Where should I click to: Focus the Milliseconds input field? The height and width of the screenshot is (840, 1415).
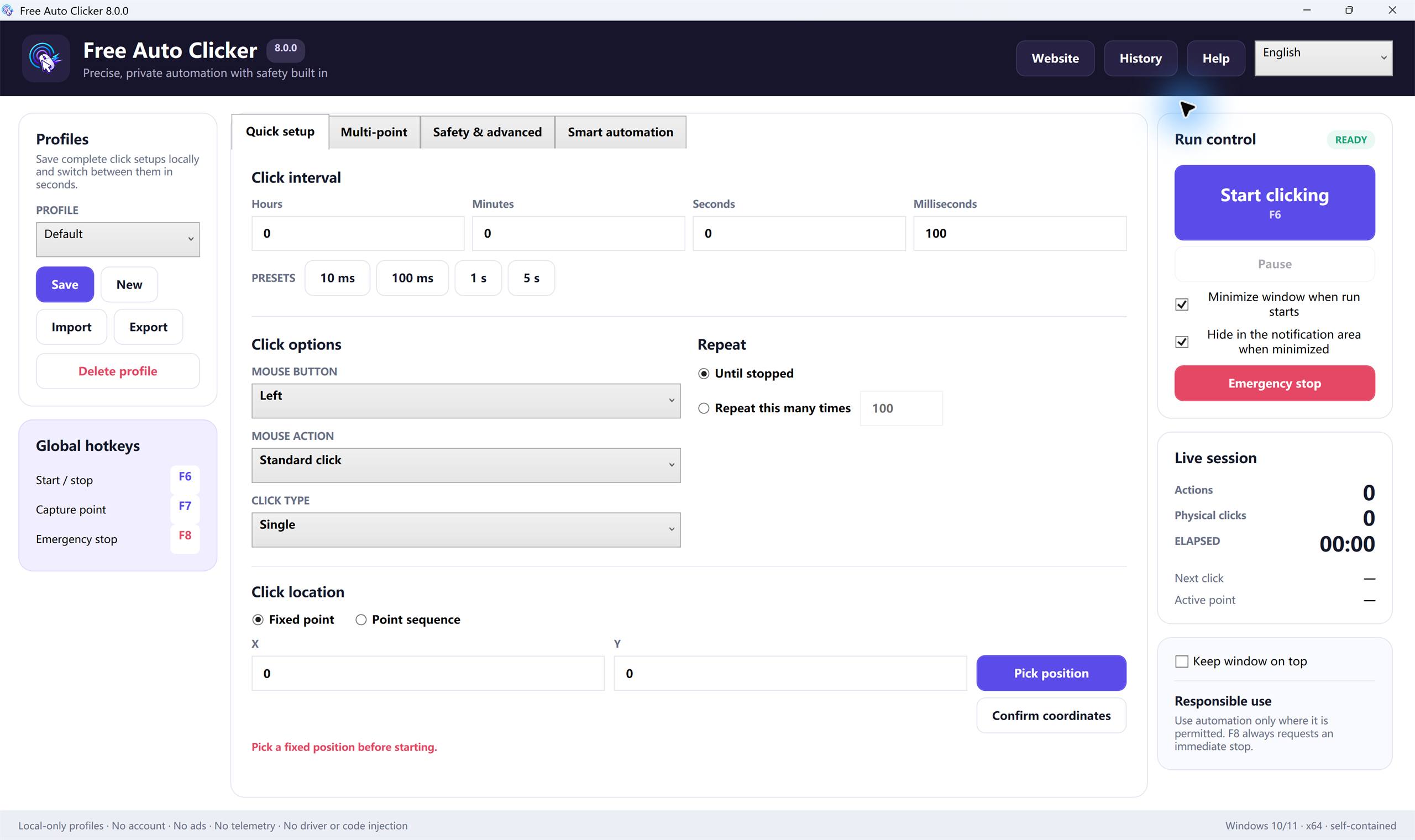point(1020,233)
